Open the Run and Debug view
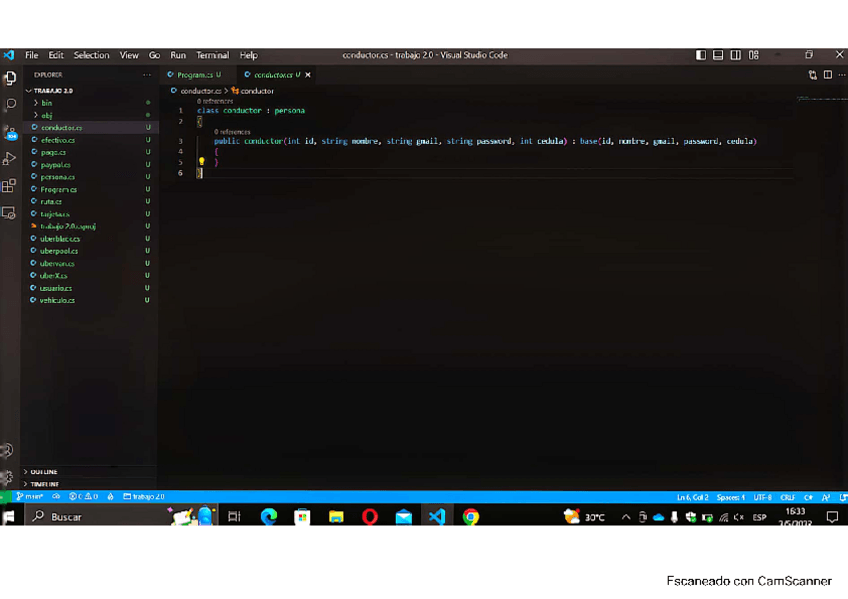This screenshot has width=848, height=599. tap(9, 158)
